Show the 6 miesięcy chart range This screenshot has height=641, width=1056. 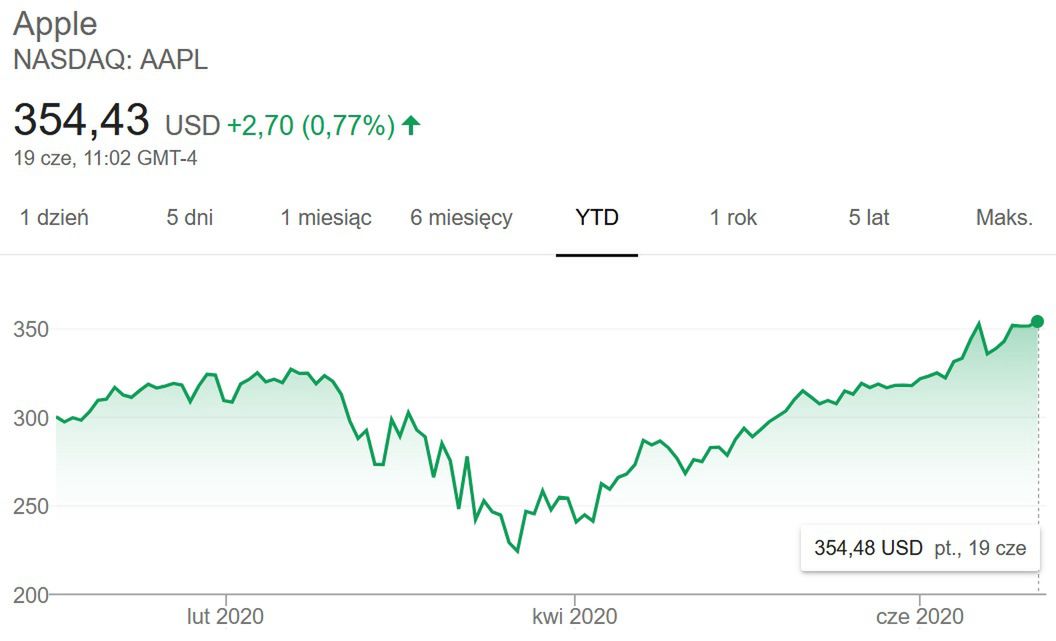pos(461,217)
